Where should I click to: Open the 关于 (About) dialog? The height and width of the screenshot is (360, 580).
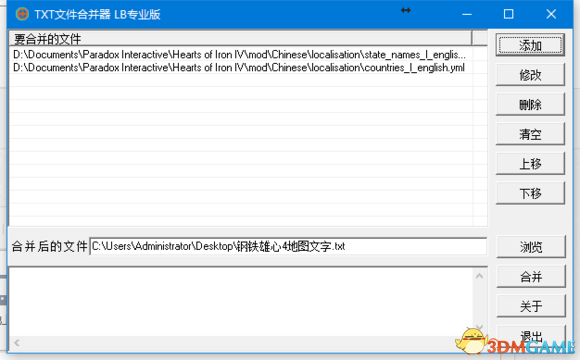531,306
